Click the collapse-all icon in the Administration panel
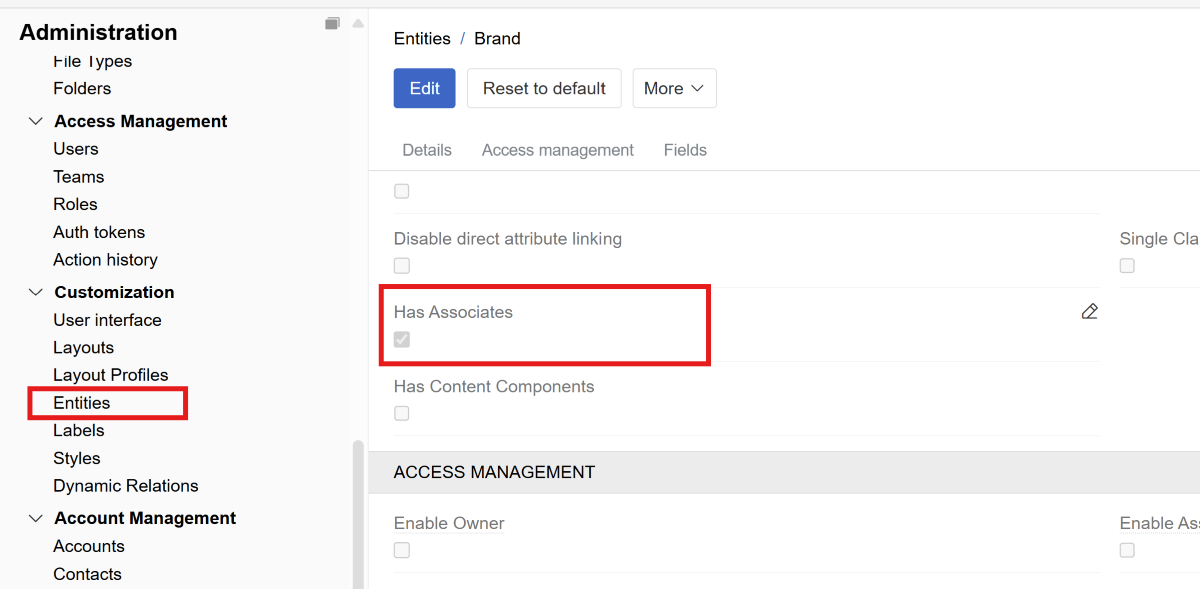 coord(332,24)
